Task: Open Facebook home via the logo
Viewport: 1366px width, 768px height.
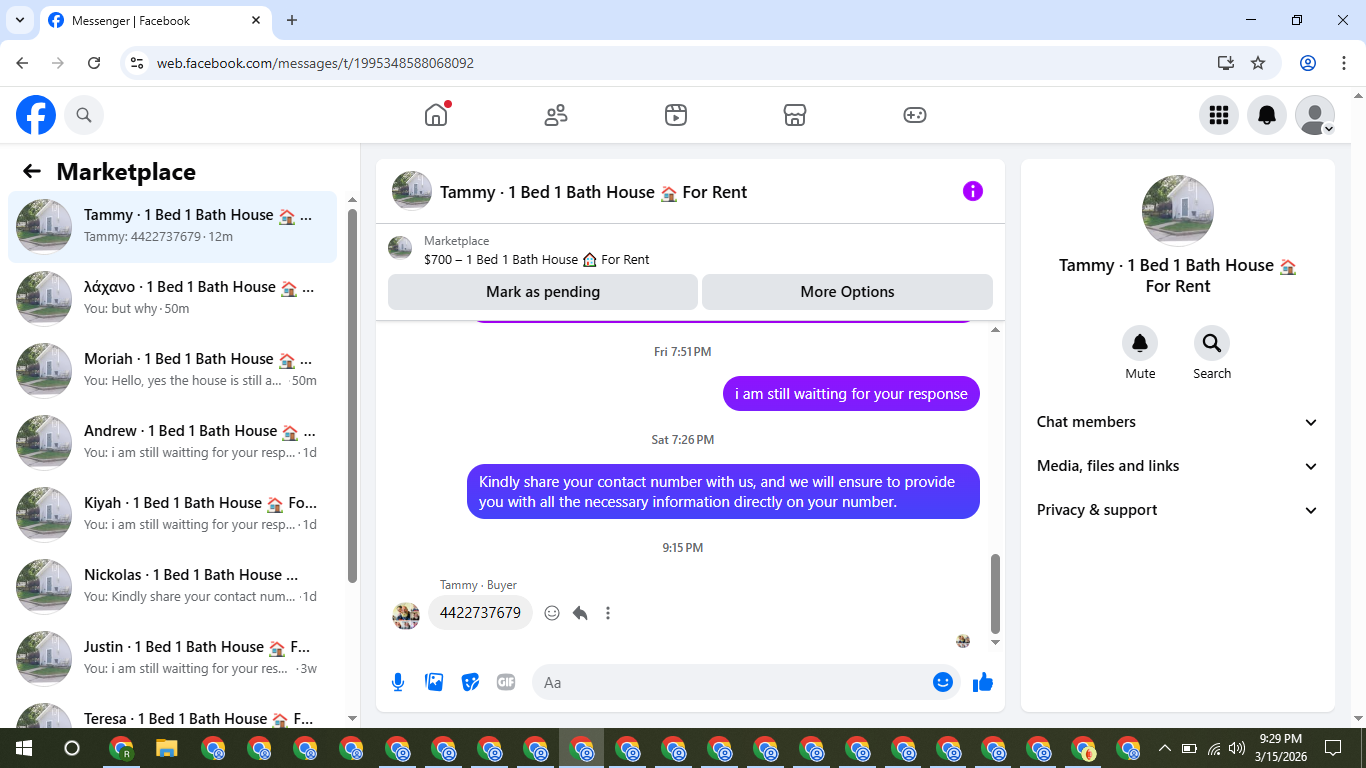Action: coord(36,115)
